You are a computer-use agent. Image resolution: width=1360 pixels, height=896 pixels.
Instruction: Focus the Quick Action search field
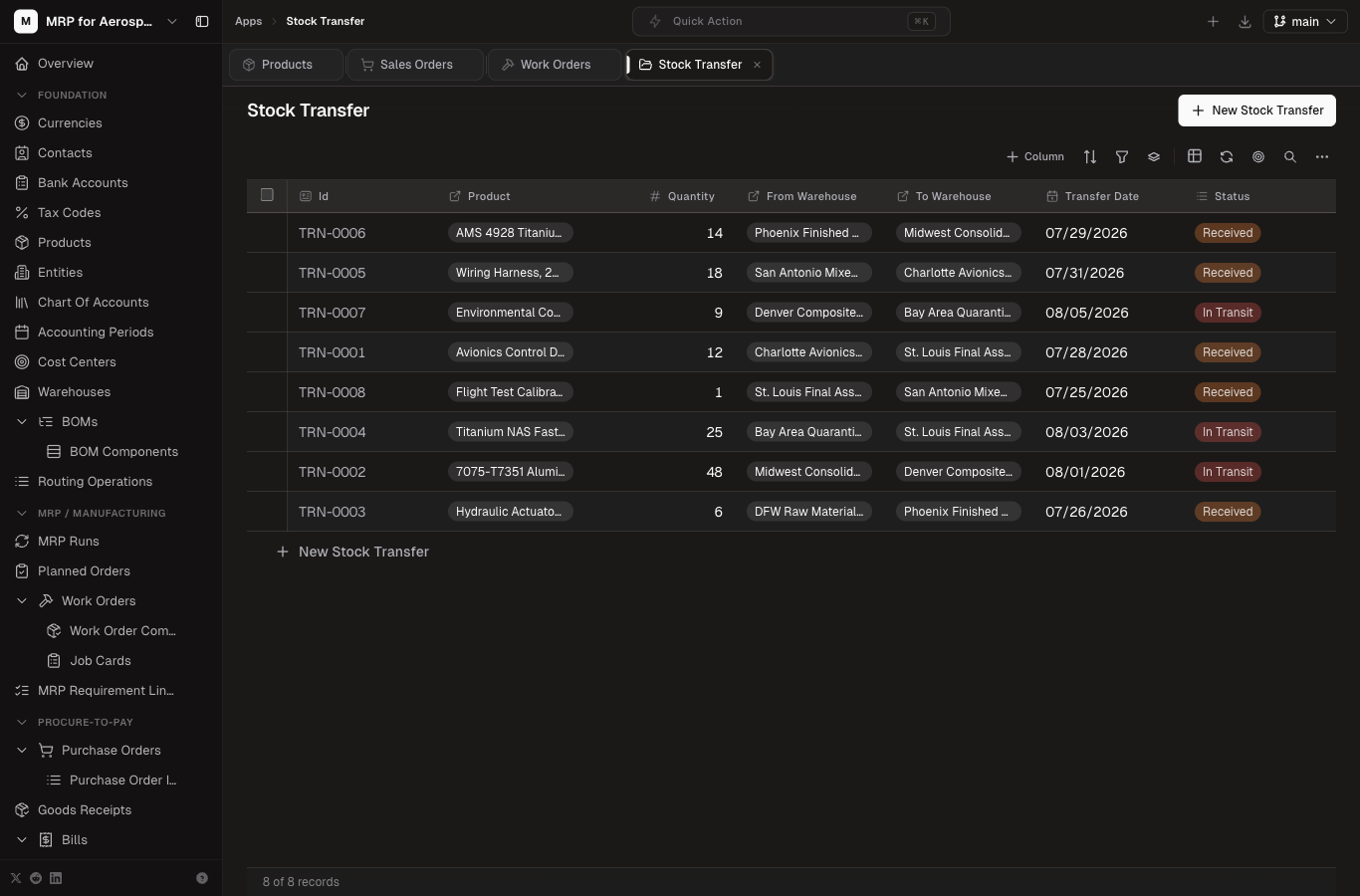click(792, 21)
